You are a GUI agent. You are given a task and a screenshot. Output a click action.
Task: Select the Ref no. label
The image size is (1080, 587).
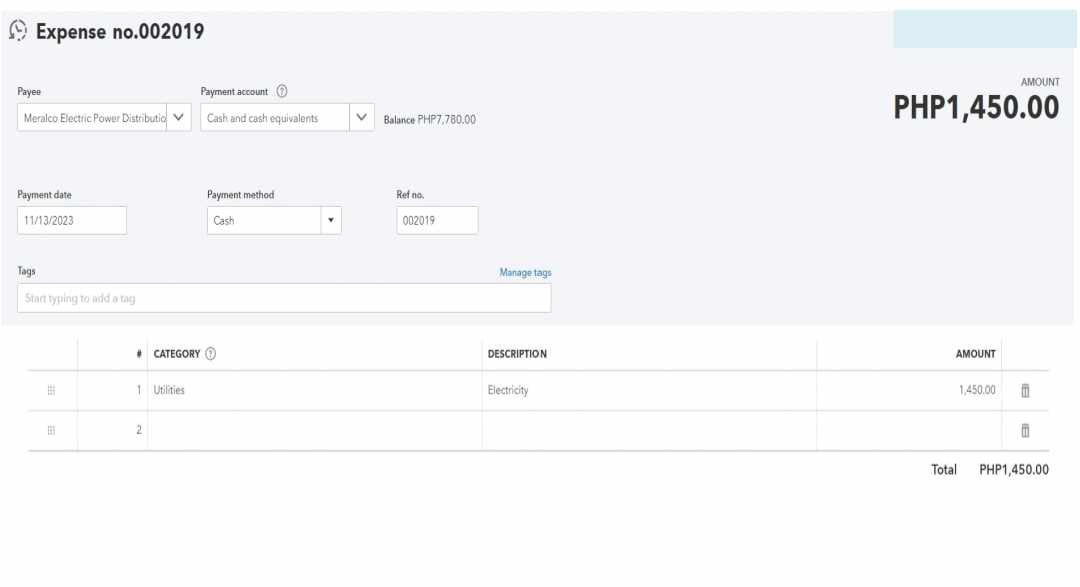(410, 195)
